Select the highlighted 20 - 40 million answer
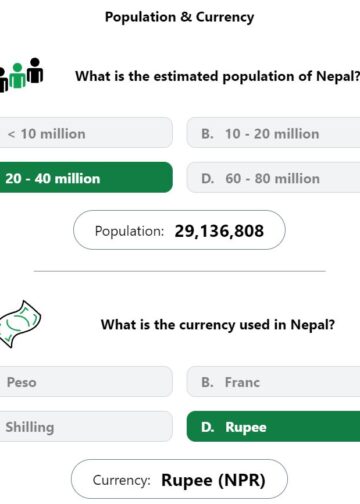Image resolution: width=360 pixels, height=504 pixels. pos(86,177)
